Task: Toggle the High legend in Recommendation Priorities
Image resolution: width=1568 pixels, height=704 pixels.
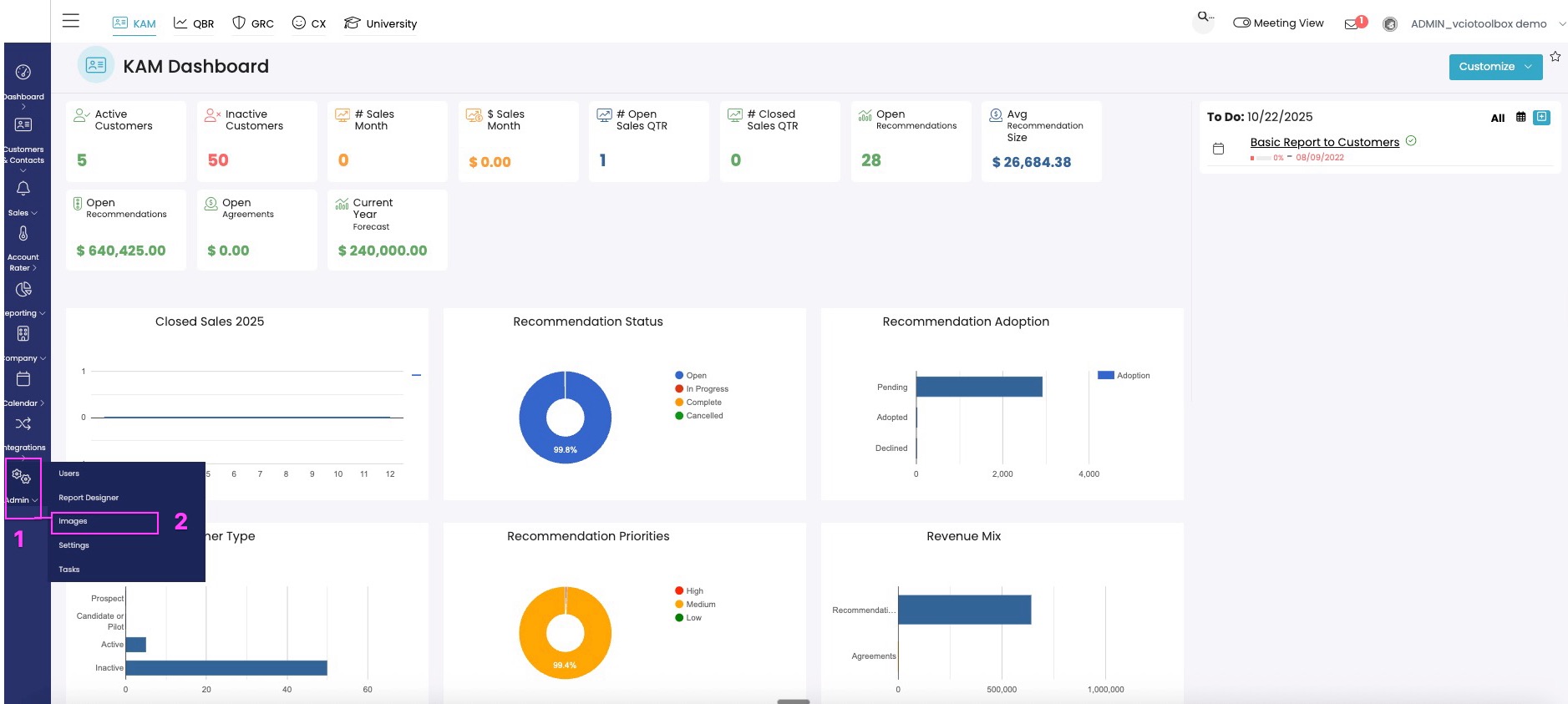Action: click(x=689, y=591)
